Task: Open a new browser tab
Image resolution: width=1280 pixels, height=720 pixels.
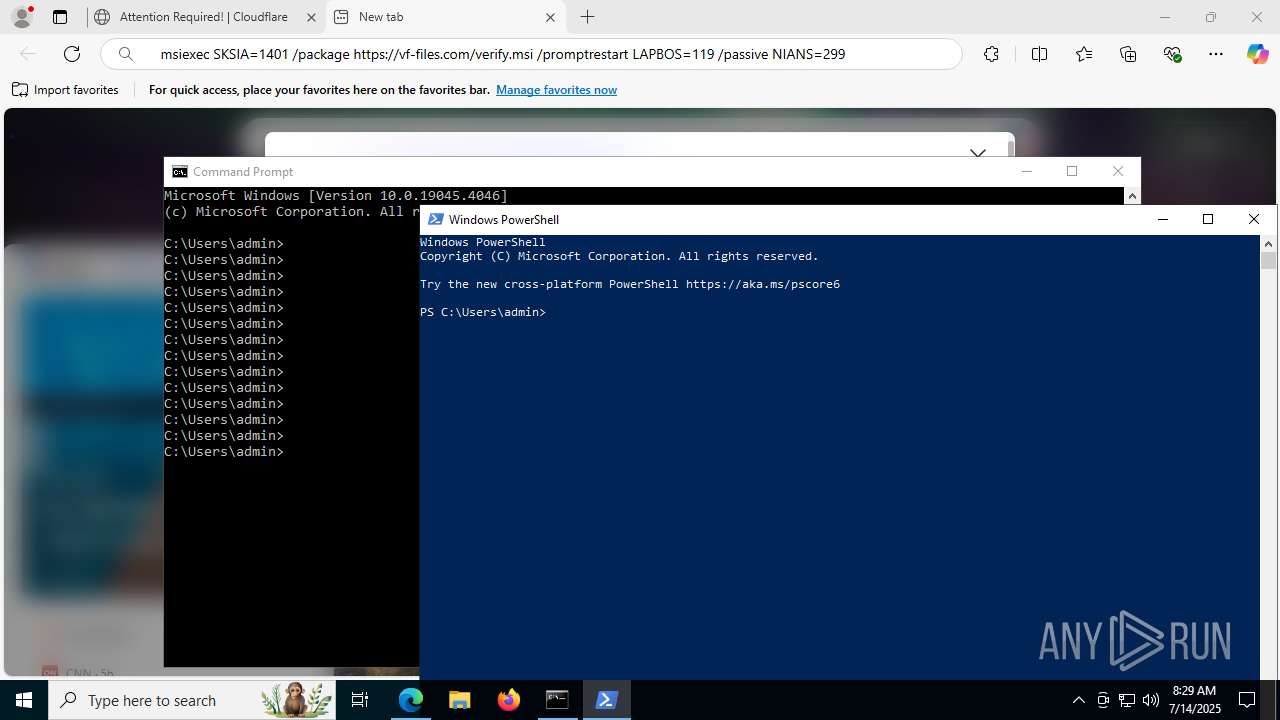Action: tap(588, 17)
